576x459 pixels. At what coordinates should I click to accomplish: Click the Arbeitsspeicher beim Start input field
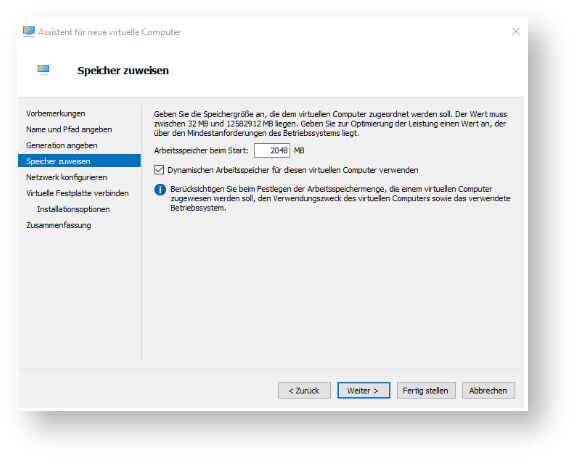point(272,151)
